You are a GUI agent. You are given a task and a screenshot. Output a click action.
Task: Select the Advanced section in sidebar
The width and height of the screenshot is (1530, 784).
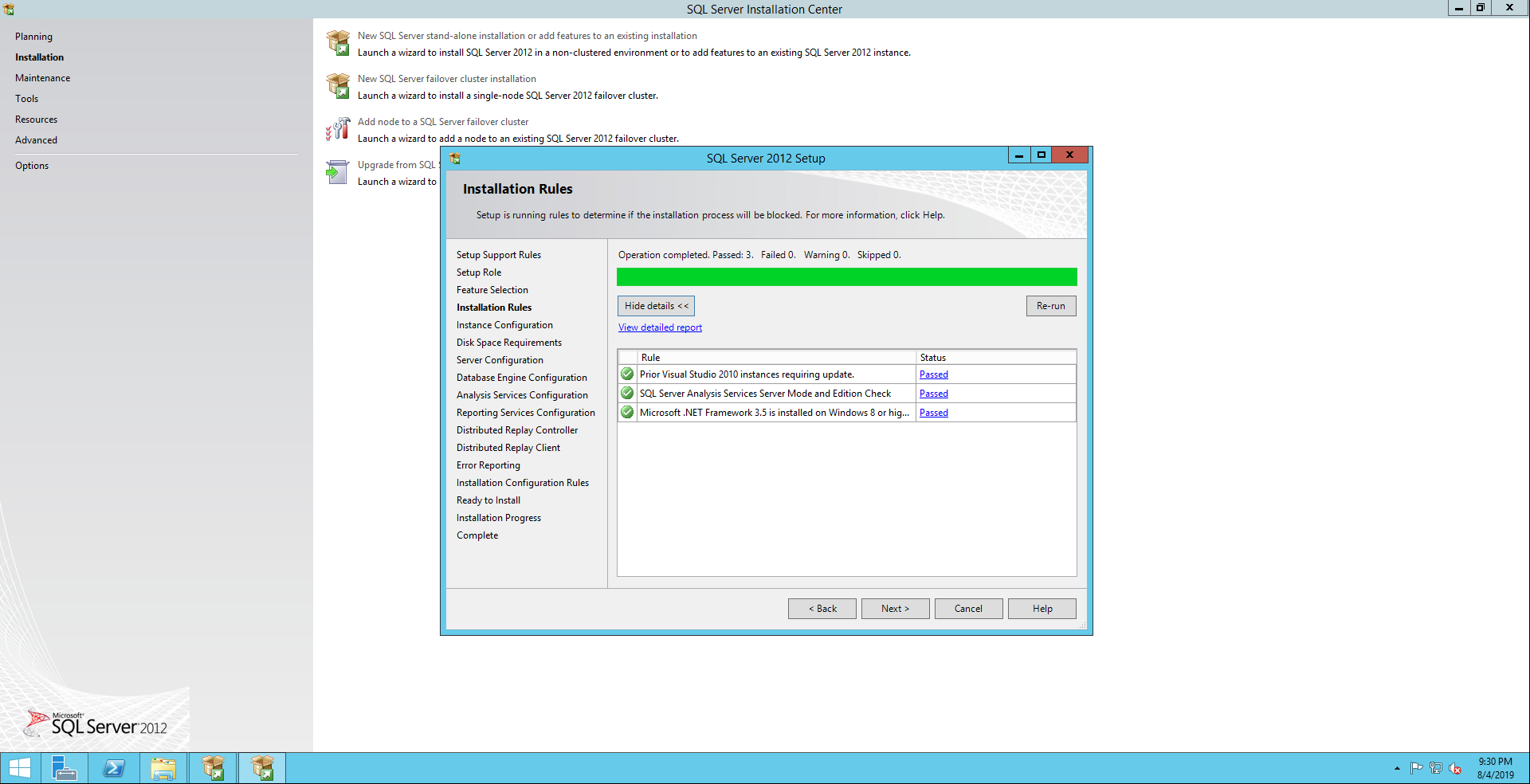click(36, 140)
